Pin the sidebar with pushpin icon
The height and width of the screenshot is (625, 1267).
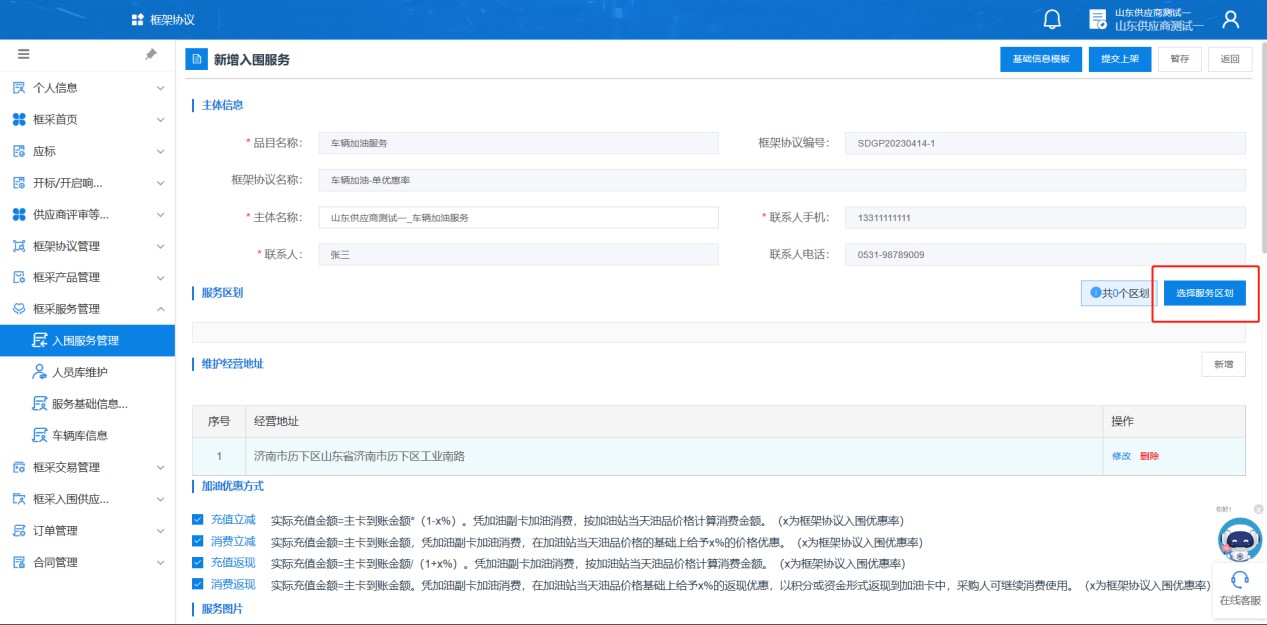coord(151,55)
